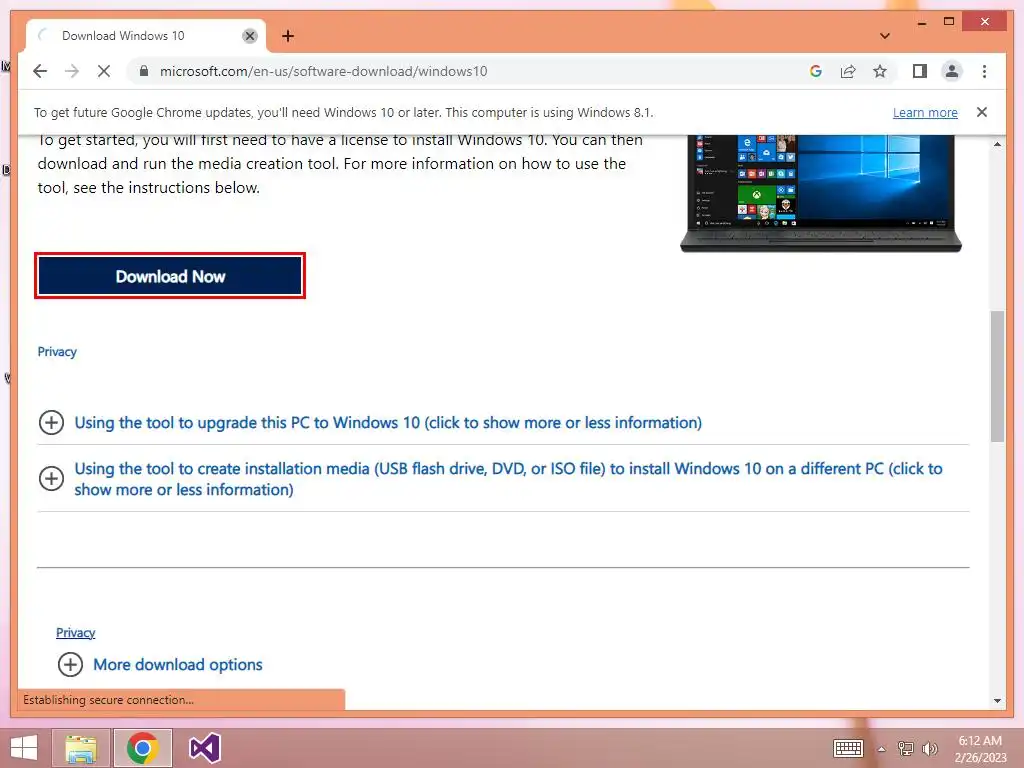Image resolution: width=1024 pixels, height=768 pixels.
Task: Open the Chrome profile avatar menu
Action: [952, 71]
